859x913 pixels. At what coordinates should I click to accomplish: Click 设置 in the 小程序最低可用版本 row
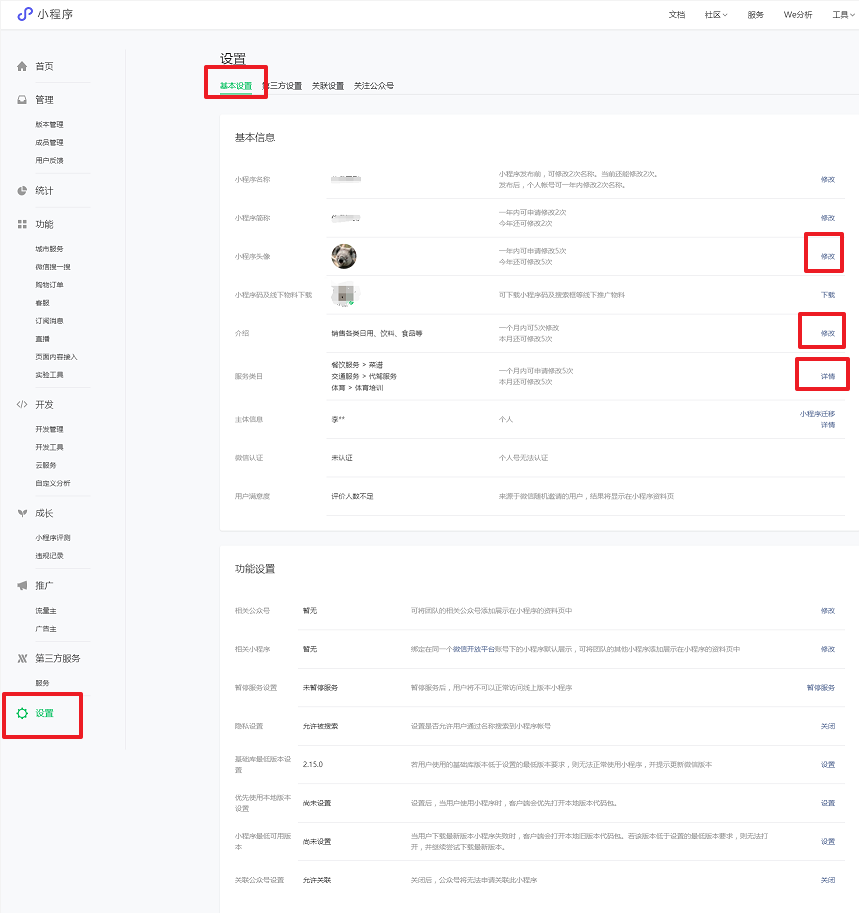[x=828, y=841]
